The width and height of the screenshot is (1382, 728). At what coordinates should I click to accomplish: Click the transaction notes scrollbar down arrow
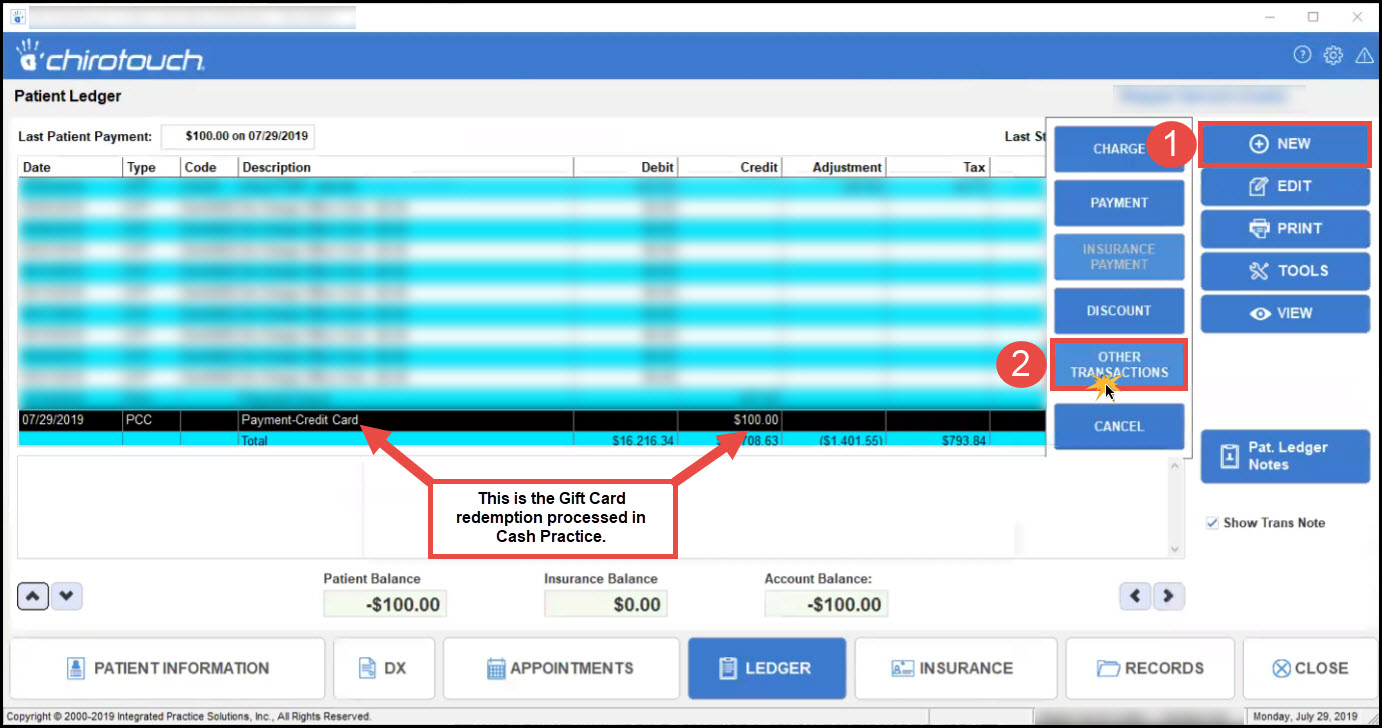1176,549
